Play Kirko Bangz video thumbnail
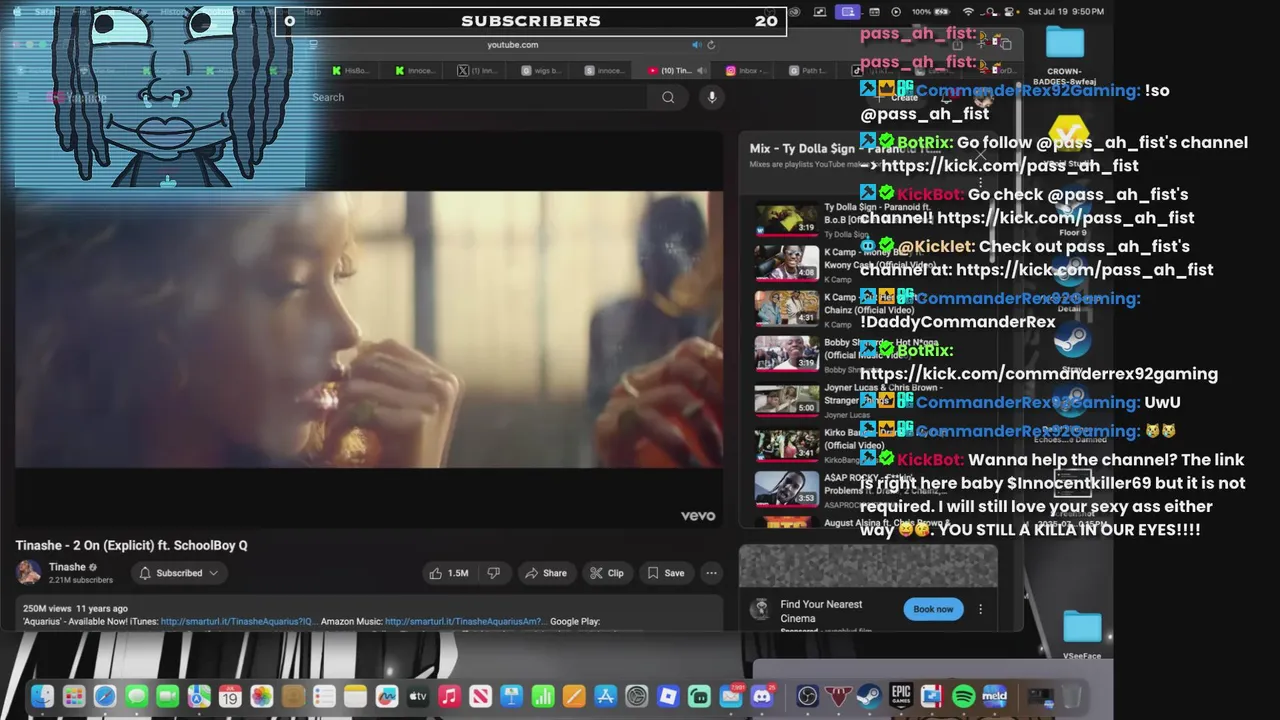 click(786, 443)
